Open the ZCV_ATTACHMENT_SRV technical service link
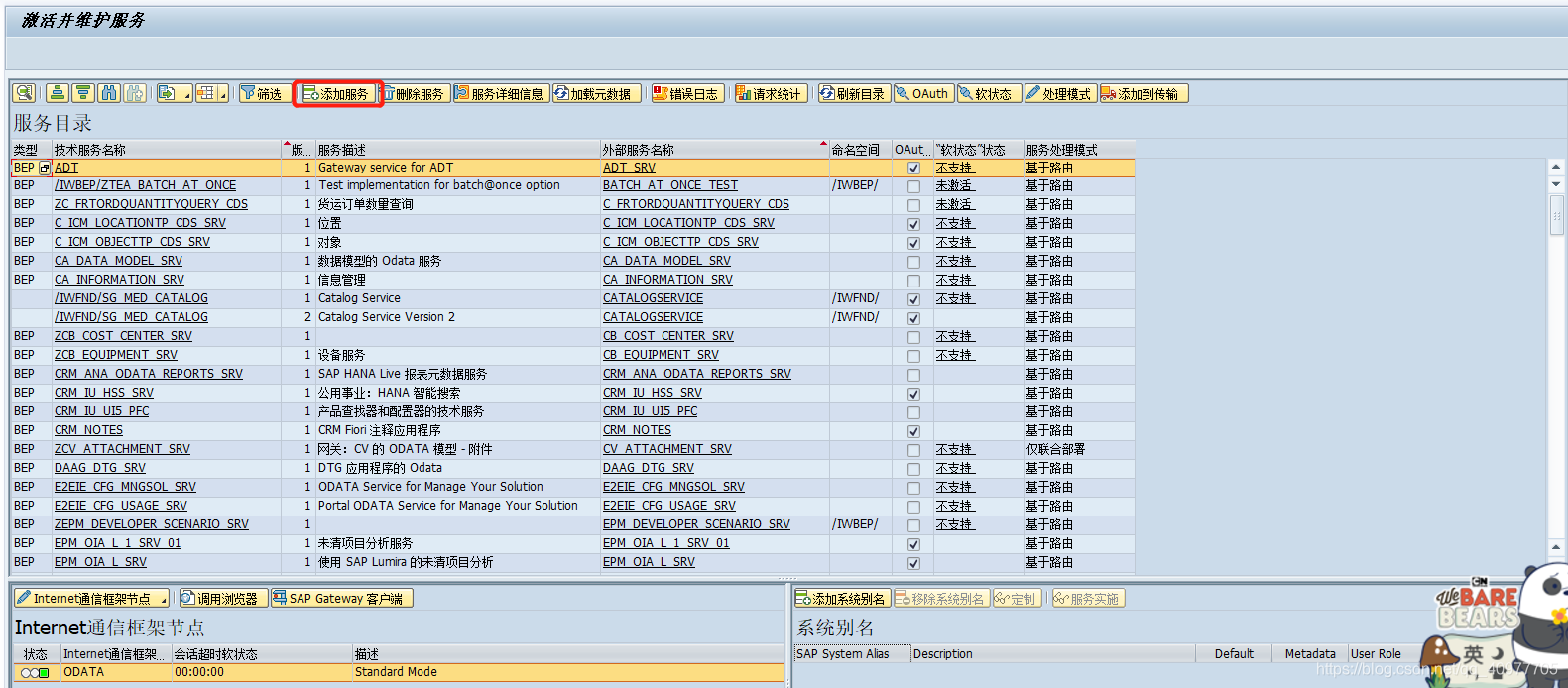 [122, 449]
